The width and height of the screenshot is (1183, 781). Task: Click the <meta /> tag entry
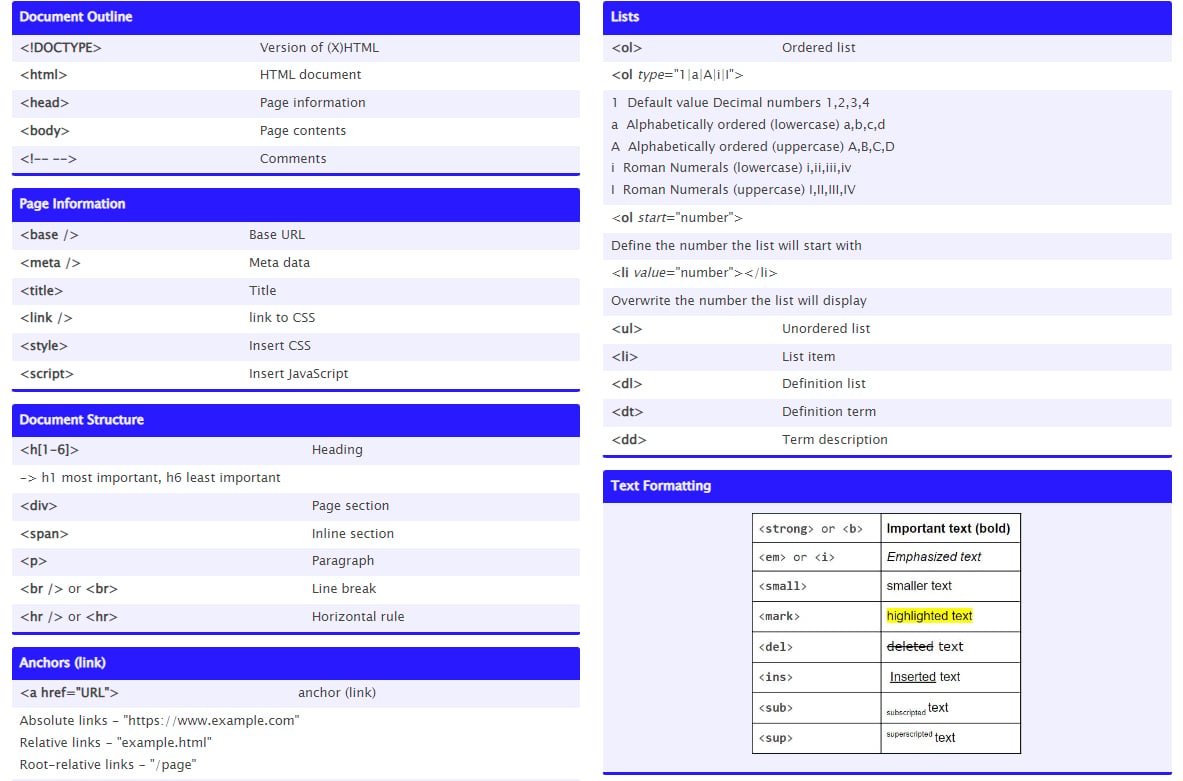[x=50, y=263]
